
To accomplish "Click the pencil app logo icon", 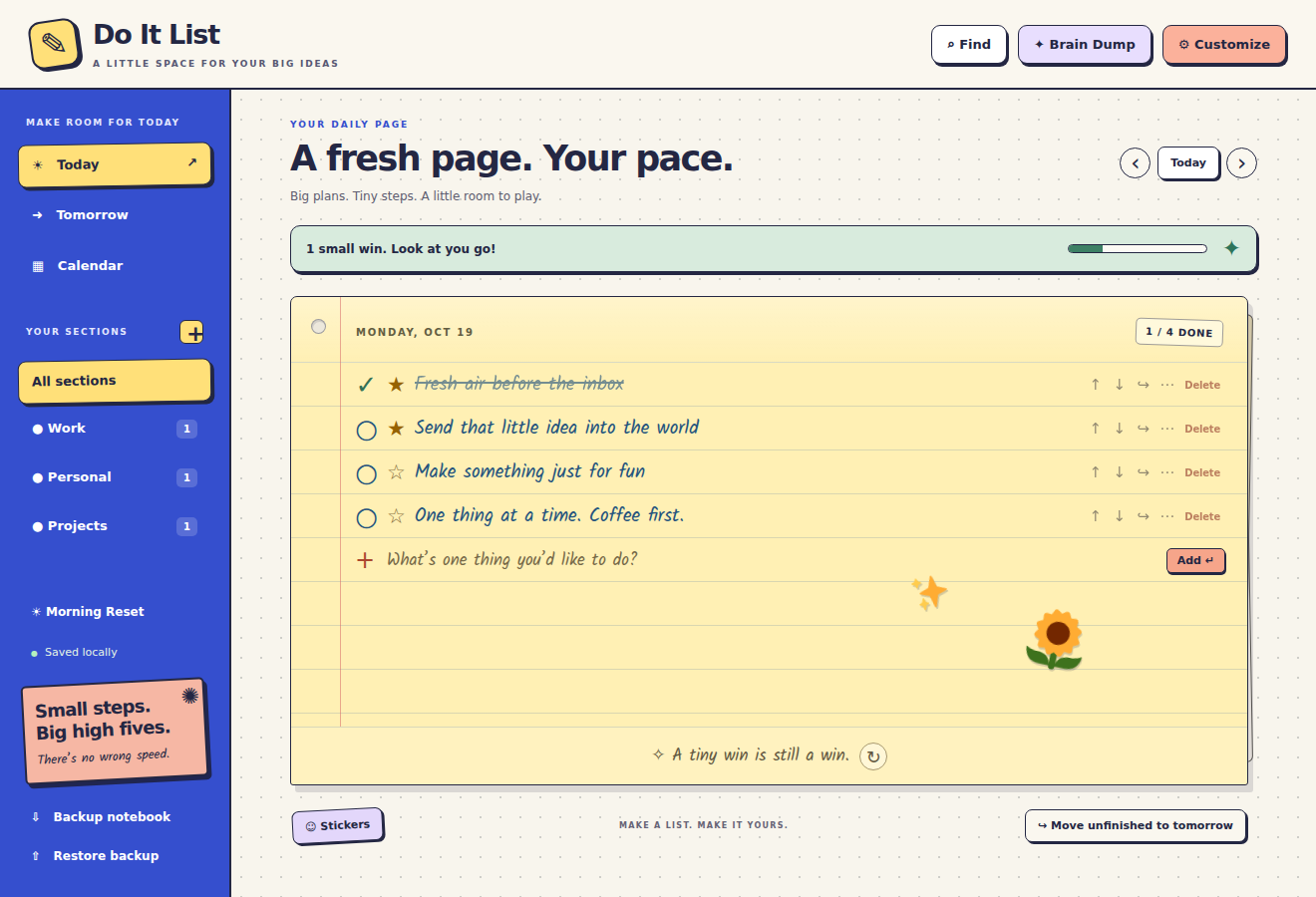I will [x=55, y=44].
